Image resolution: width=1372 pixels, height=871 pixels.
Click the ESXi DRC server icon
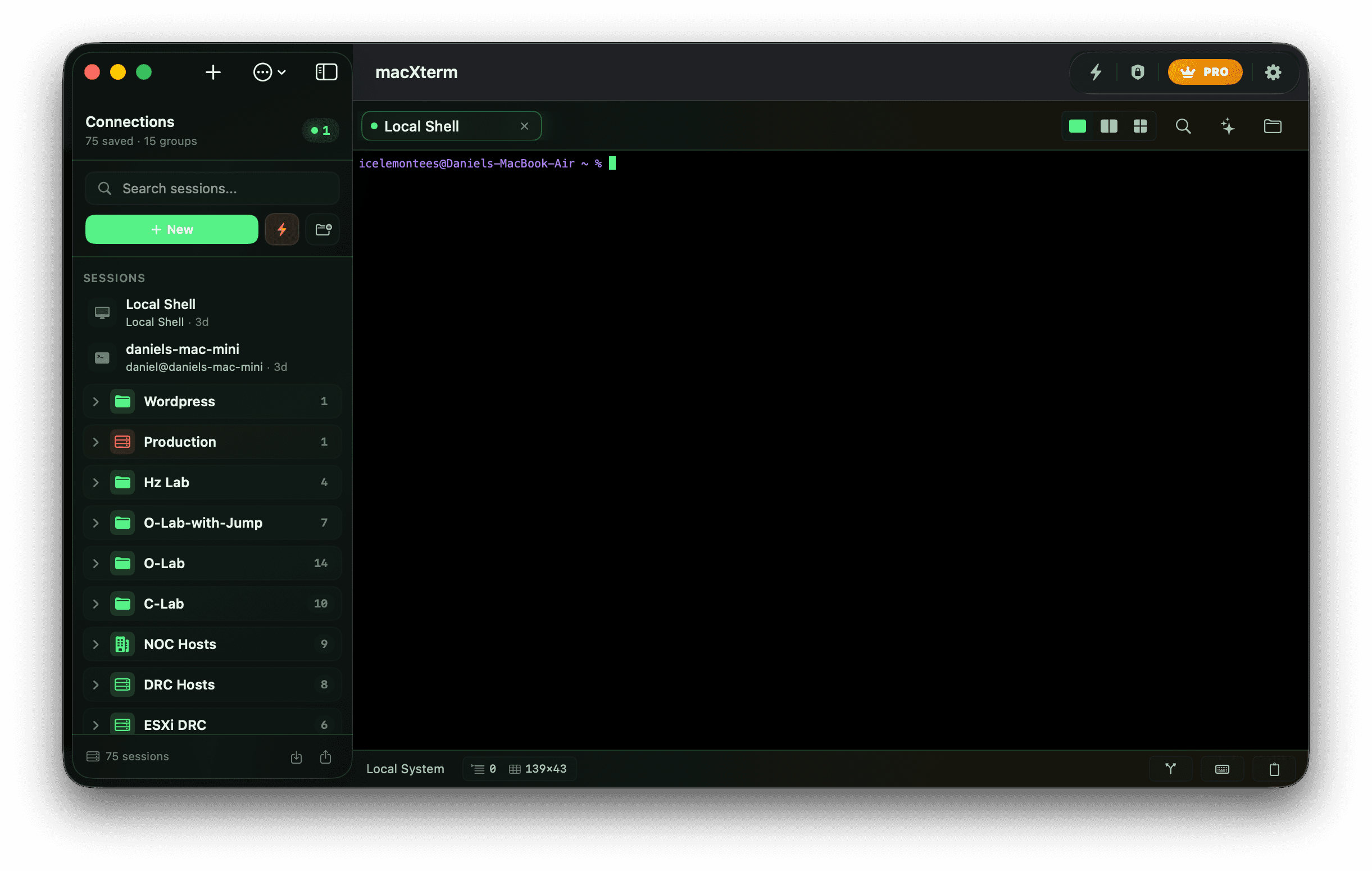(122, 725)
